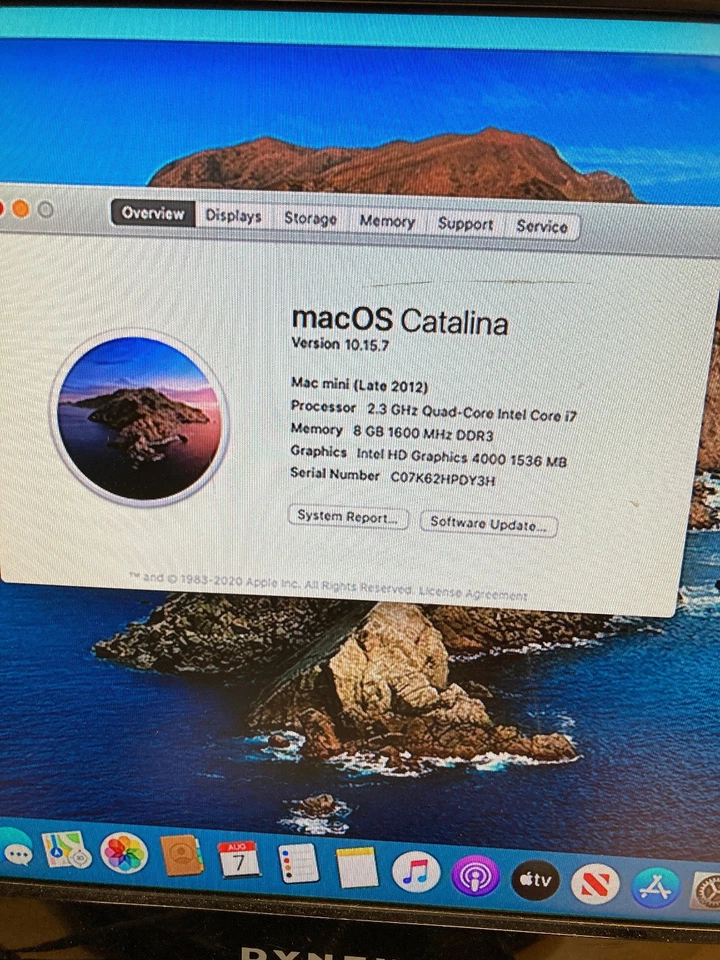Open the News app in the dock
This screenshot has width=720, height=960.
click(595, 884)
